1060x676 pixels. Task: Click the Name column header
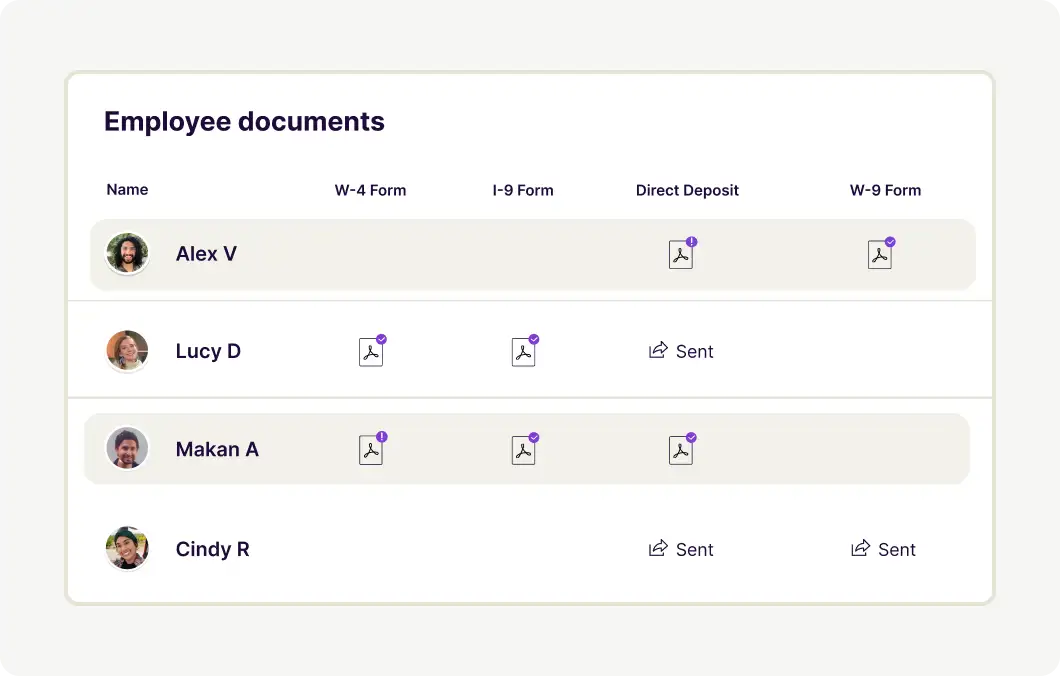click(x=127, y=189)
